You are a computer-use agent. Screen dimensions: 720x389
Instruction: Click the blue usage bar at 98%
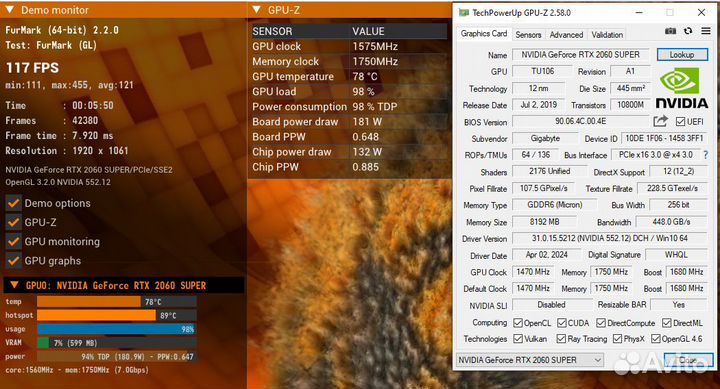coord(117,329)
